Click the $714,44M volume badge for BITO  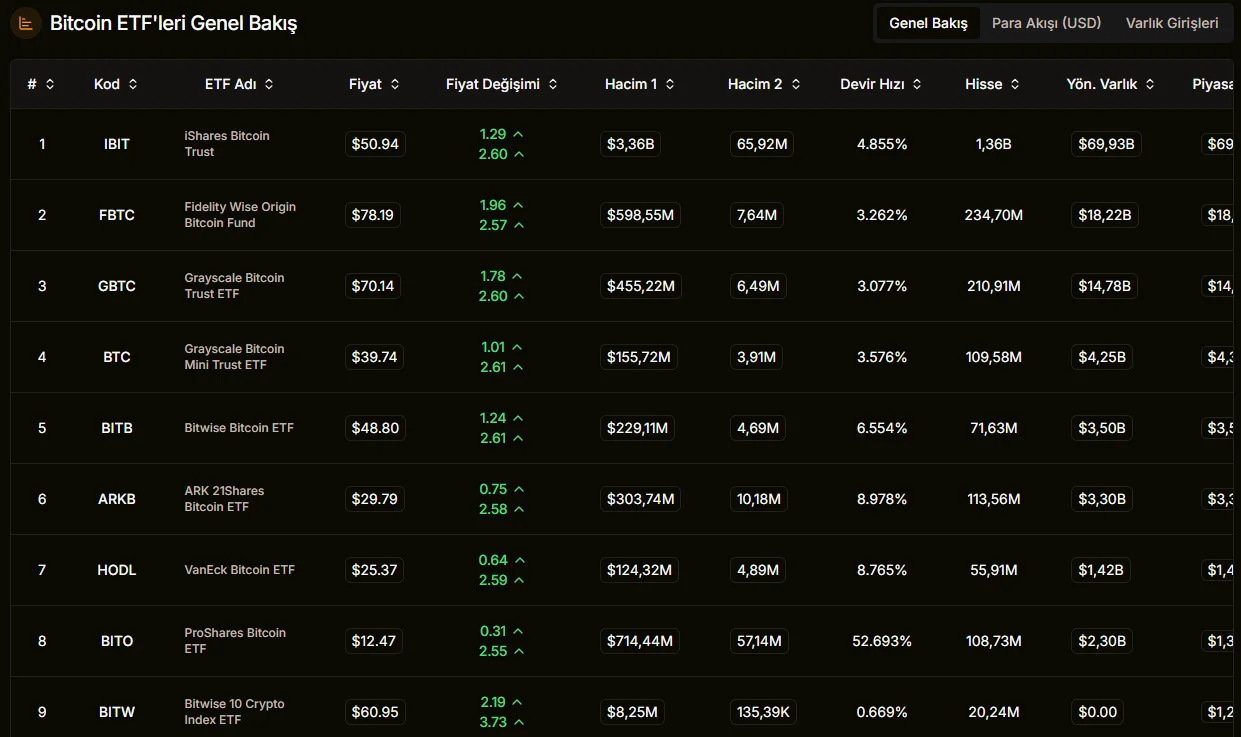[x=640, y=641]
